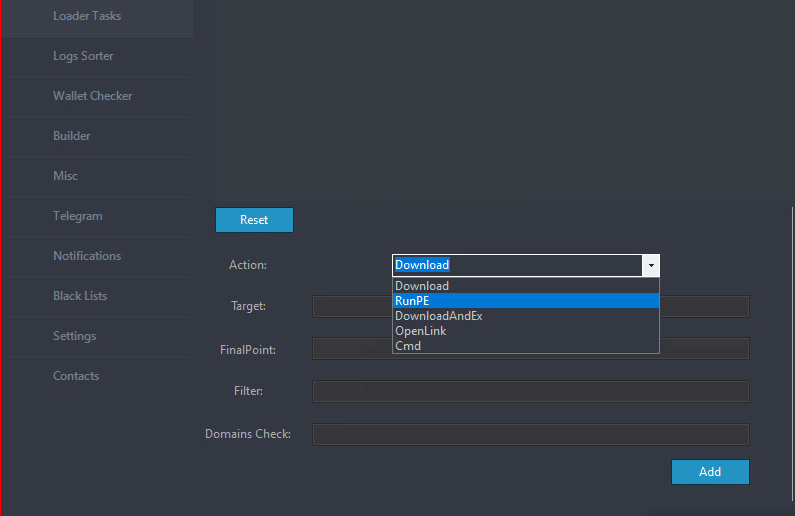
Task: Switch to the Black Lists tab
Action: click(x=97, y=297)
